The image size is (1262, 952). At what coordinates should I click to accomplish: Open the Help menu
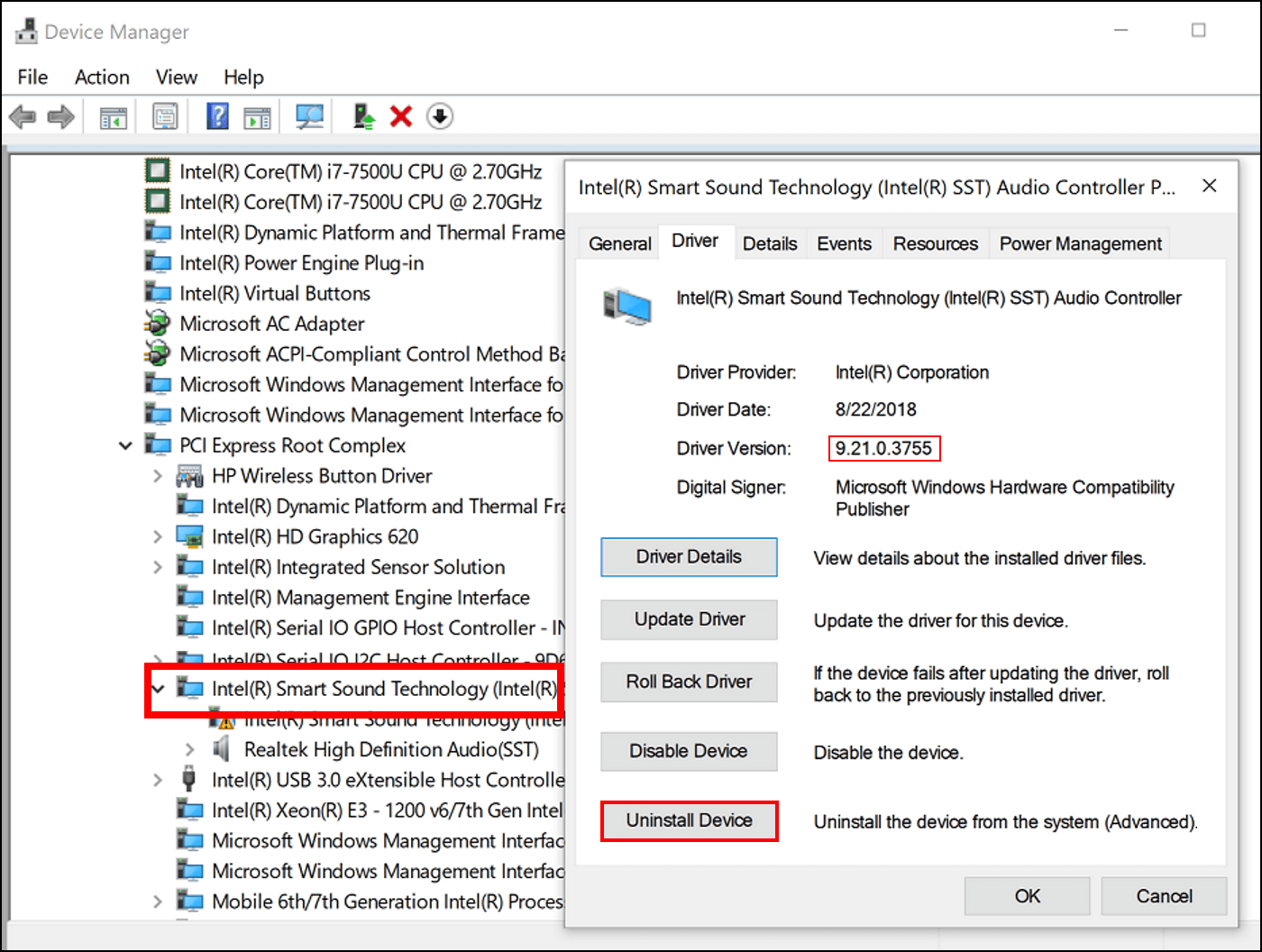[243, 78]
